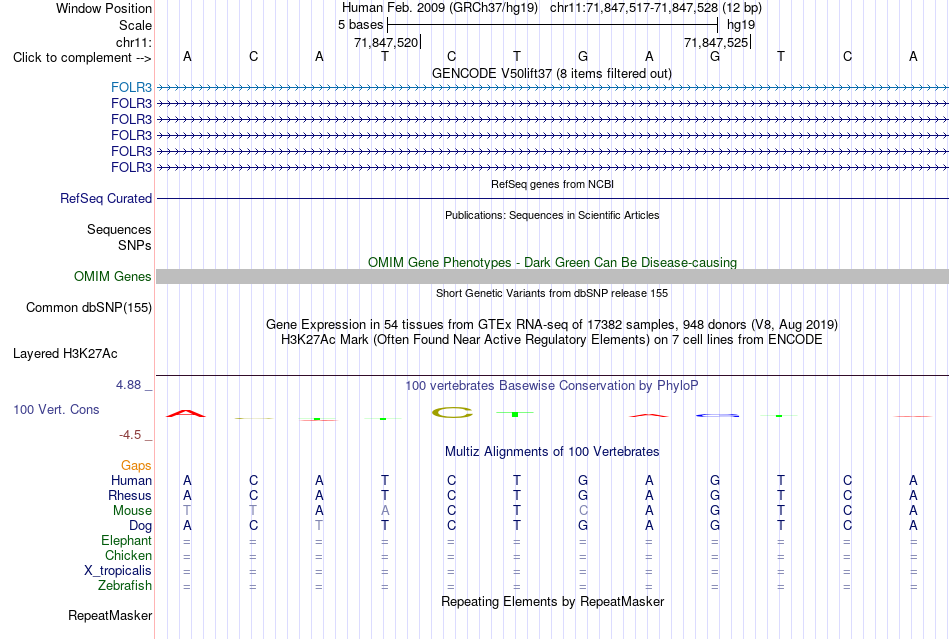Image resolution: width=950 pixels, height=639 pixels.
Task: Click the 'chr11:' ruler label
Action: [133, 42]
